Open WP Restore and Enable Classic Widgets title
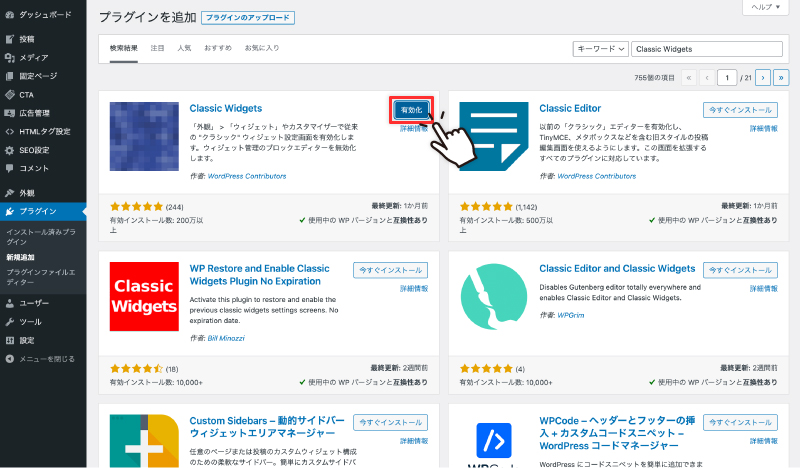Screen dimensions: 800x468 click(259, 275)
